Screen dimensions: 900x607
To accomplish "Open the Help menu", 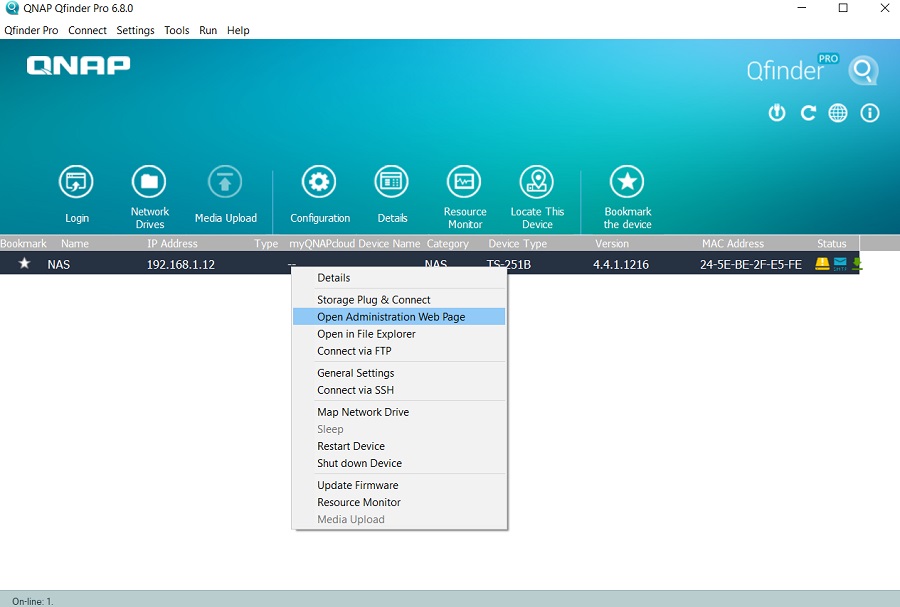I will [x=238, y=30].
